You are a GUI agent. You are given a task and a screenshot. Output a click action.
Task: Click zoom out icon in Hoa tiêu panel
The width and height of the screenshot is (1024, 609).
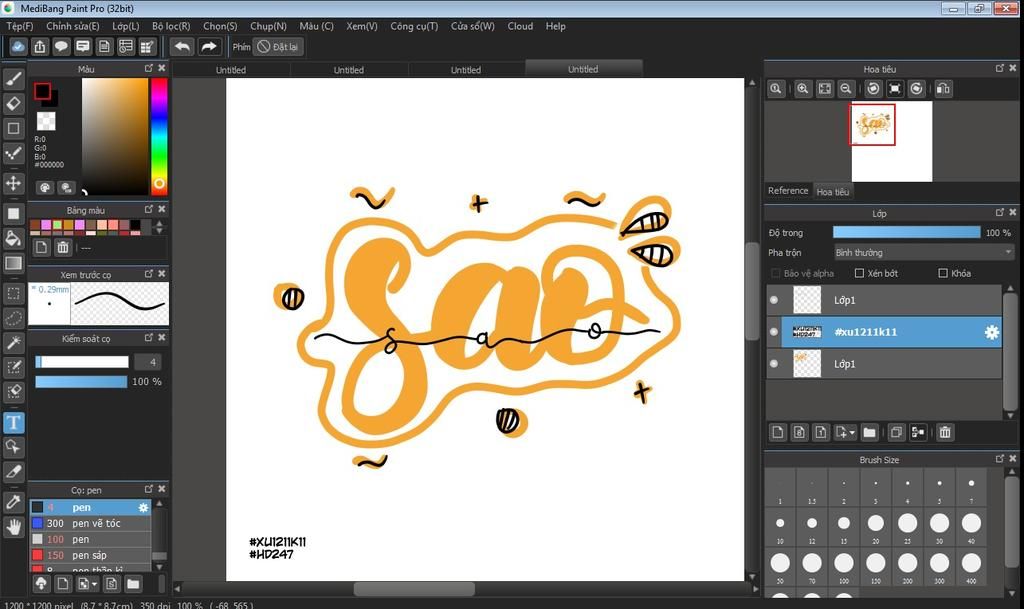tap(846, 89)
